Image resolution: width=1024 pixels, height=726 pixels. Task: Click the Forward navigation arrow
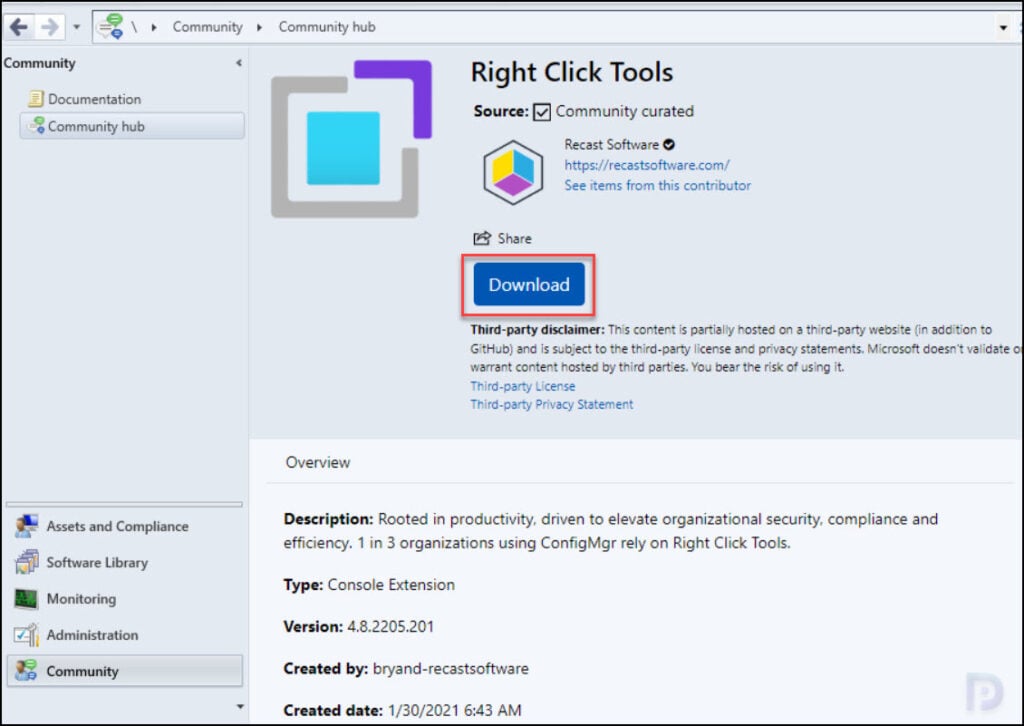pos(50,27)
